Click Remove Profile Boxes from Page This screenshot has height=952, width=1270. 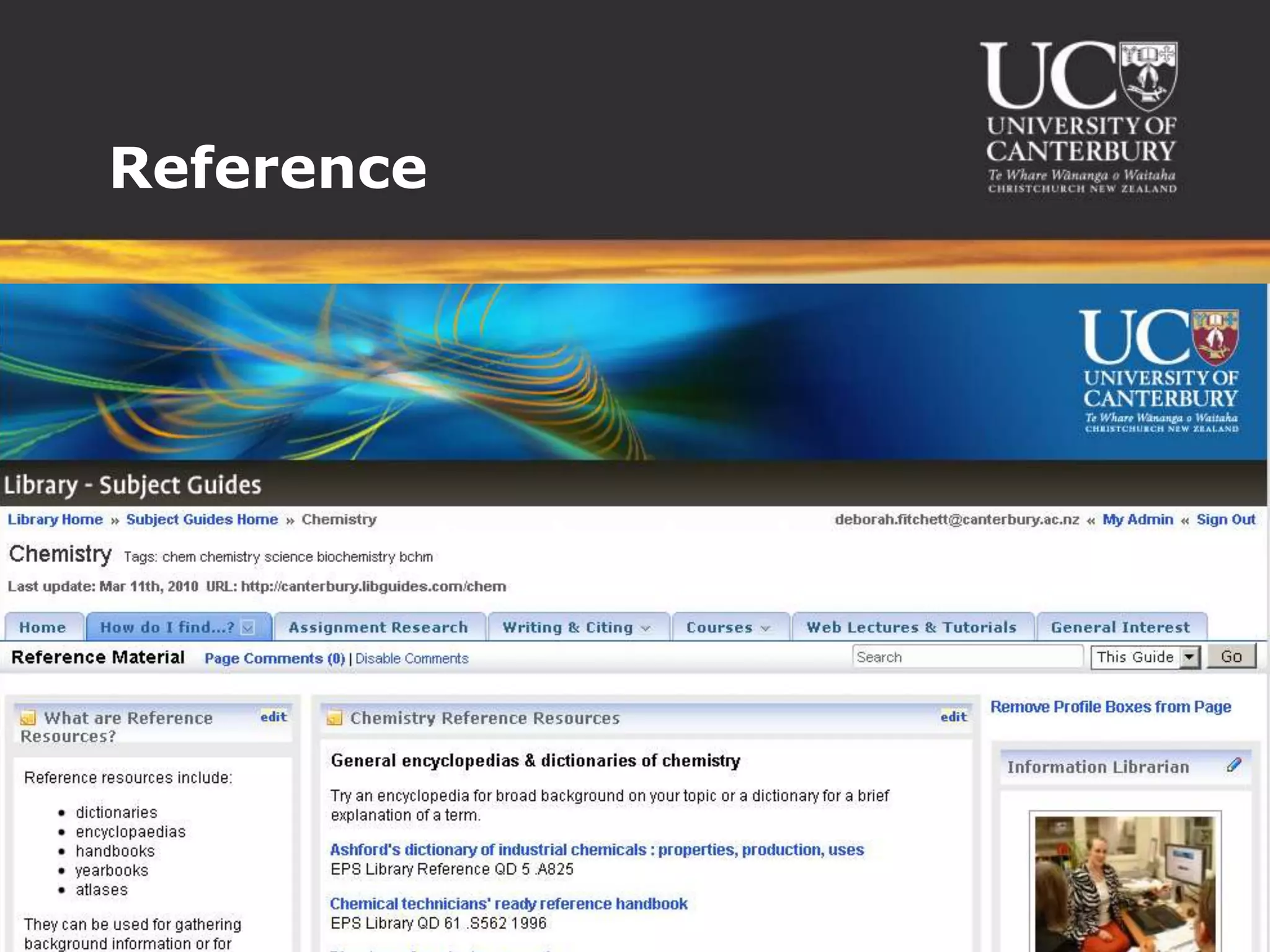(x=1110, y=707)
